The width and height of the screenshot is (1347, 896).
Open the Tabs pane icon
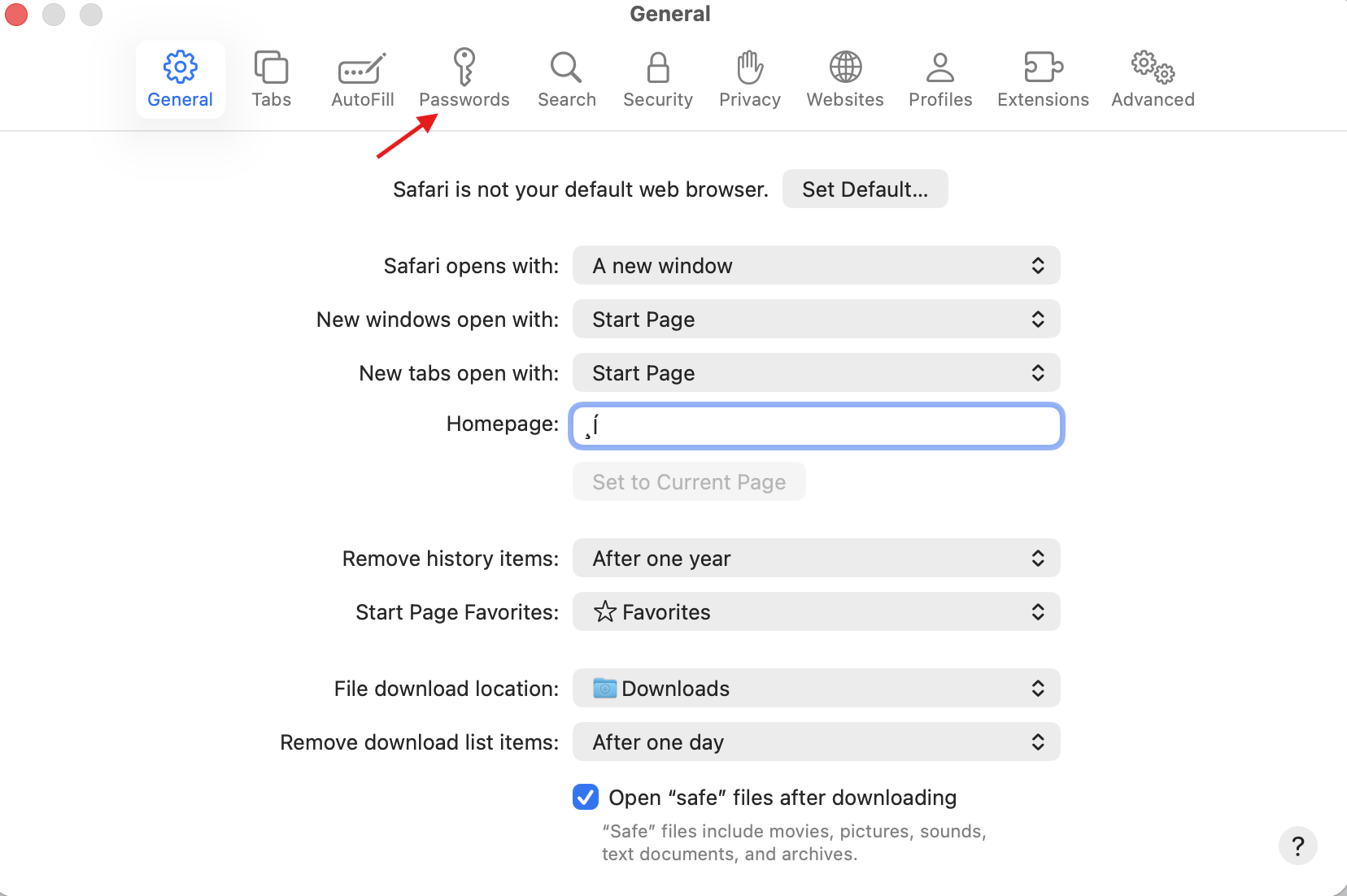(x=271, y=67)
